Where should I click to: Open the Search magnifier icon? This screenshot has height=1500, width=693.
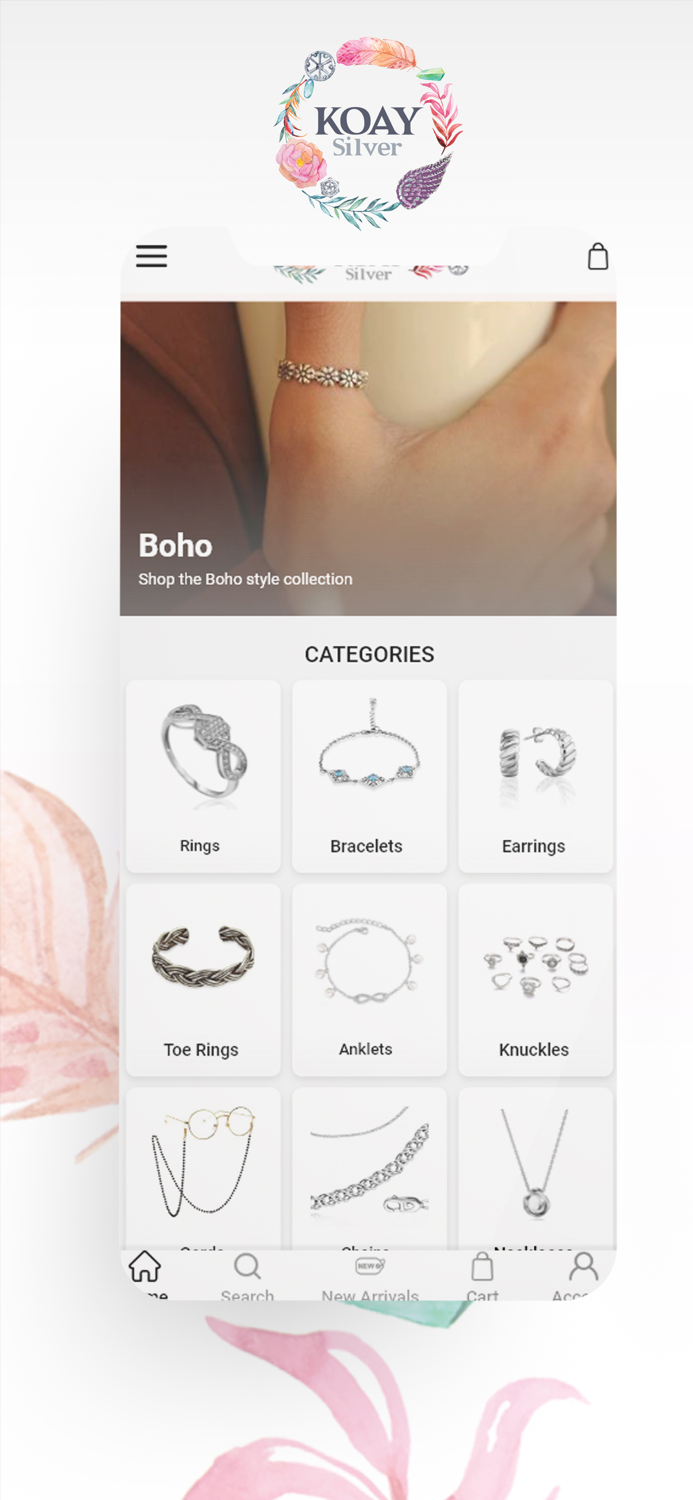247,1267
